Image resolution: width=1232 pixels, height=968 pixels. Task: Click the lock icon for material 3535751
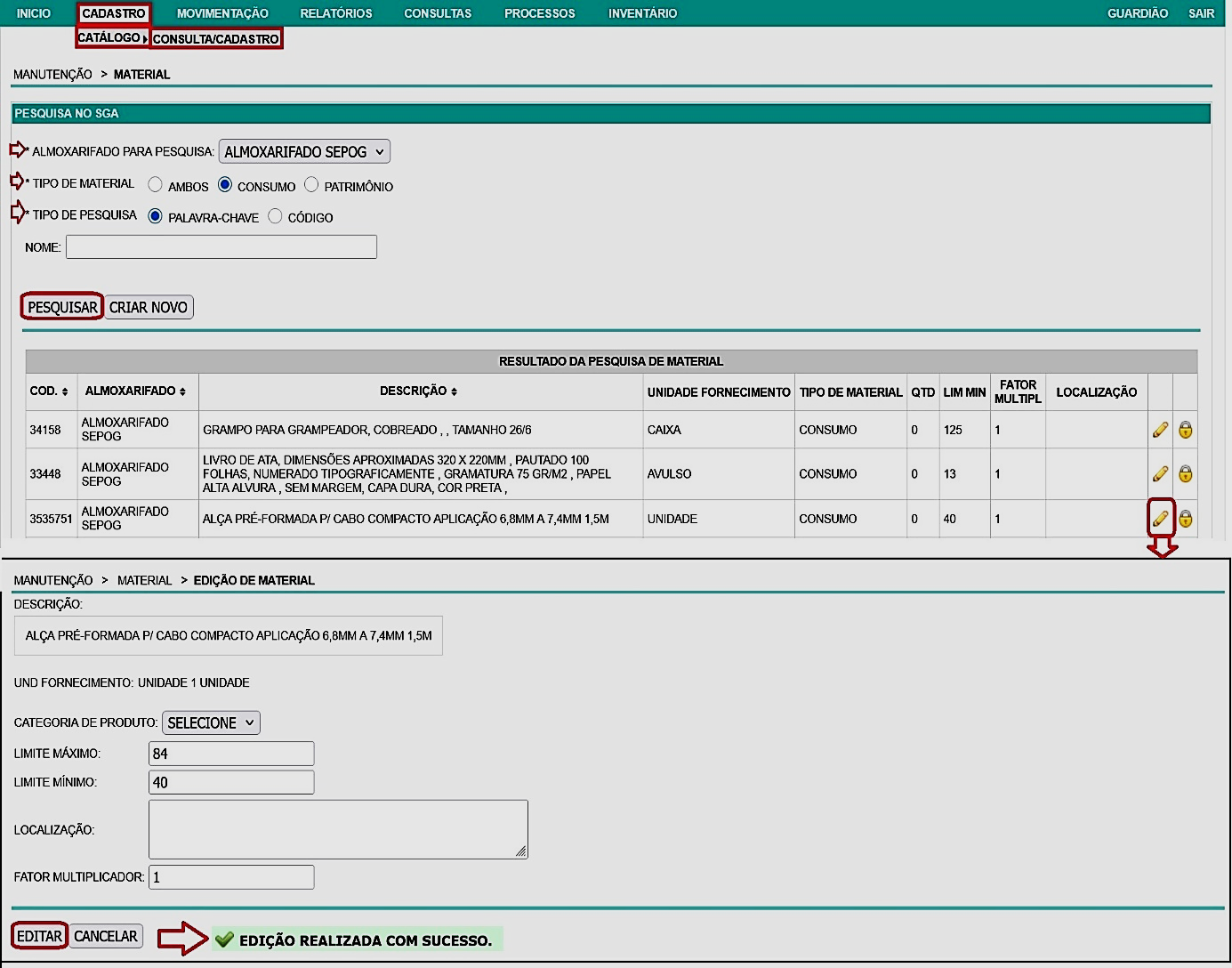[1185, 519]
